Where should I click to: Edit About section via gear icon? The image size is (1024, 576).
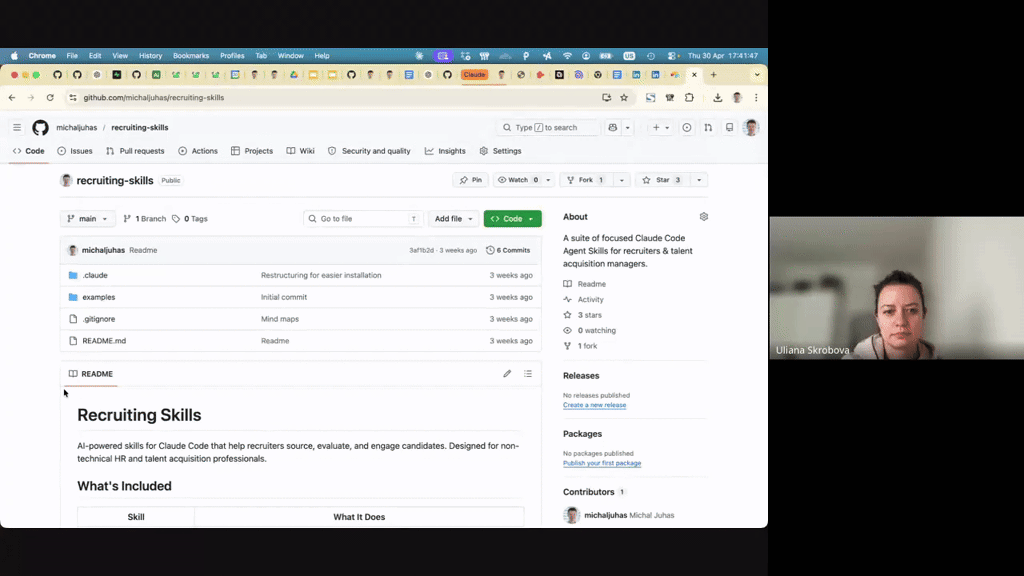(x=703, y=216)
